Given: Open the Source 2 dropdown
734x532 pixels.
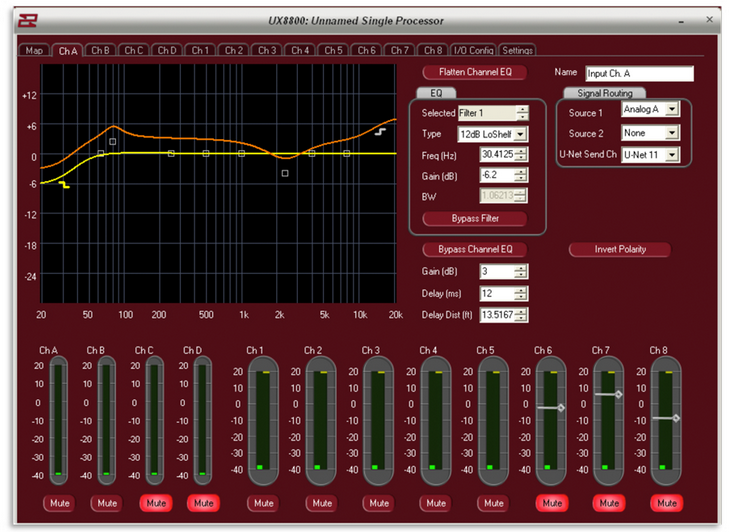Looking at the screenshot, I should pos(672,133).
